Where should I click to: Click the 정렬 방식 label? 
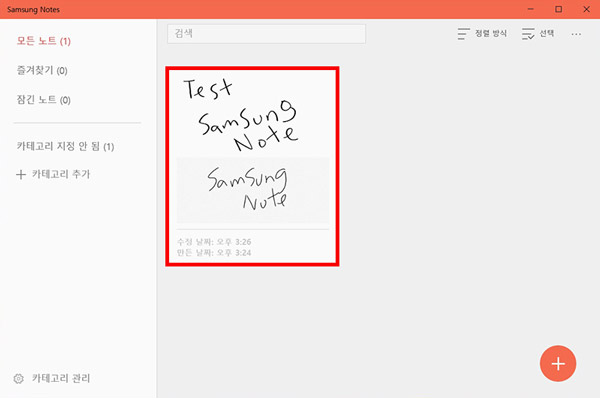(491, 34)
